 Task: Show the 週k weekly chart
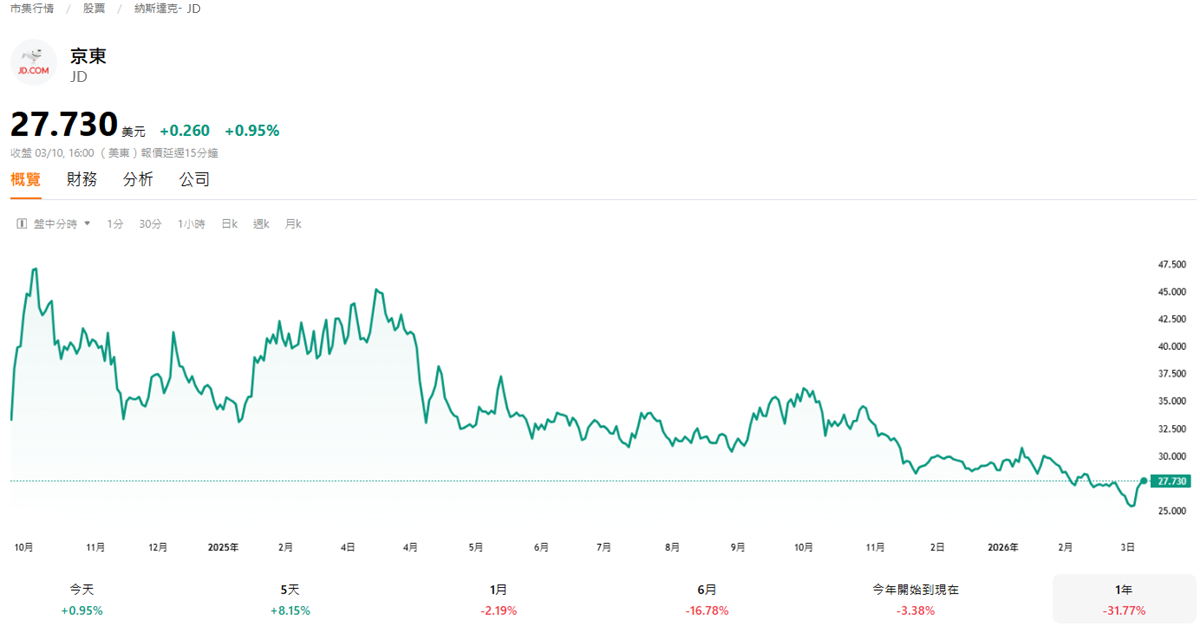261,224
